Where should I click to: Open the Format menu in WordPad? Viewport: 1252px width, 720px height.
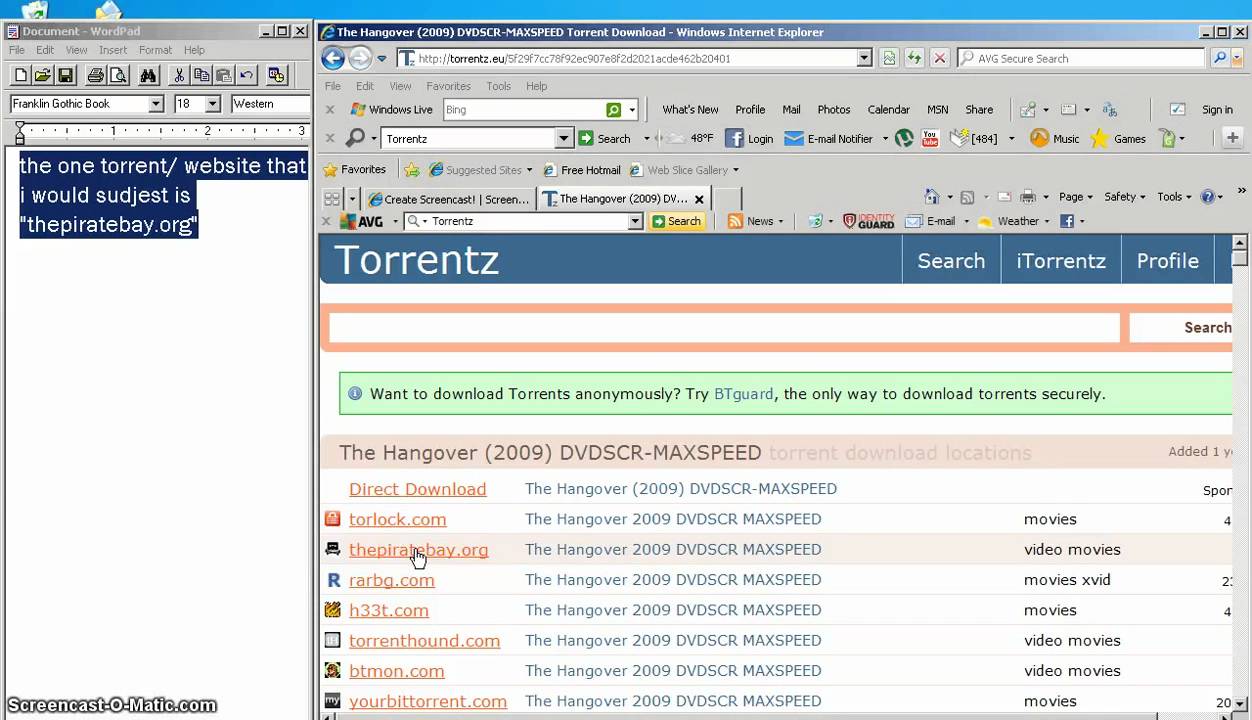pos(155,50)
